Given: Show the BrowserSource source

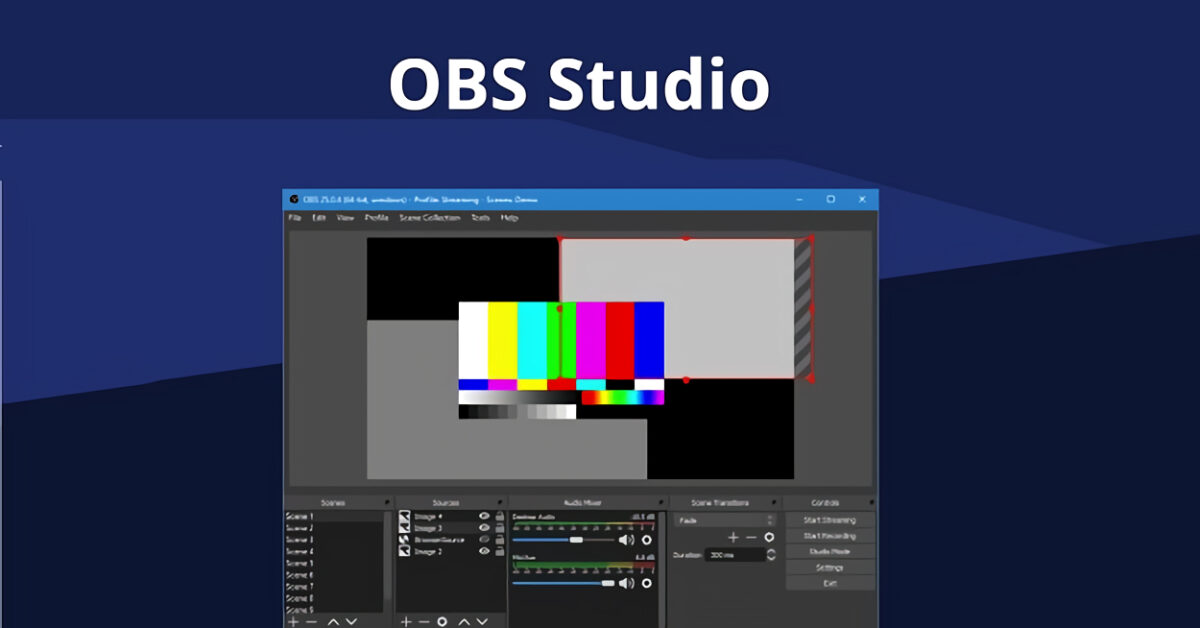Looking at the screenshot, I should tap(482, 539).
